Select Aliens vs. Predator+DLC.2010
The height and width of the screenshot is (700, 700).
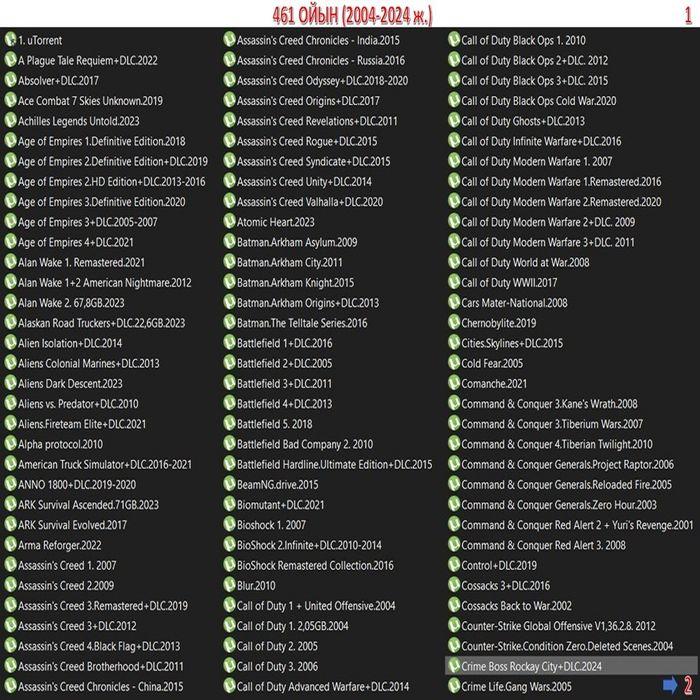pos(78,404)
